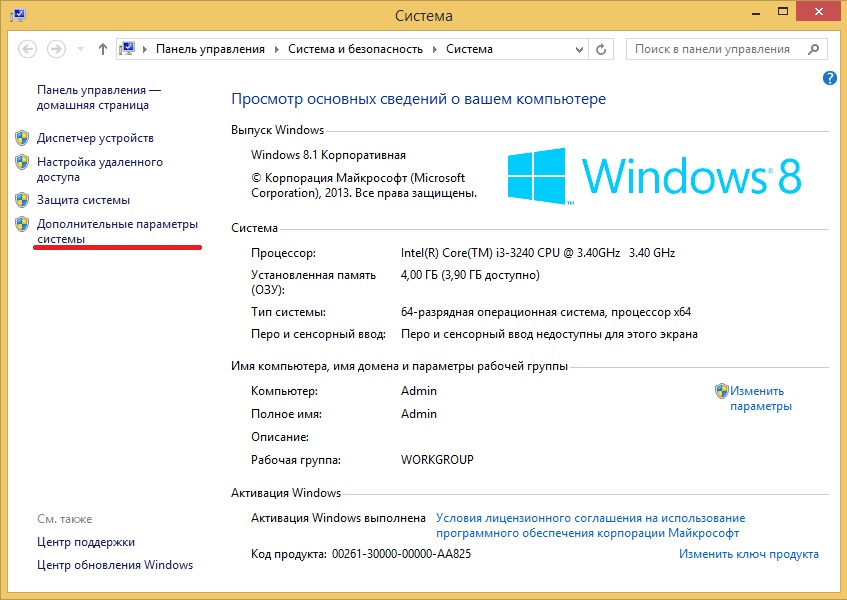Go up one level with Up arrow

click(x=103, y=49)
